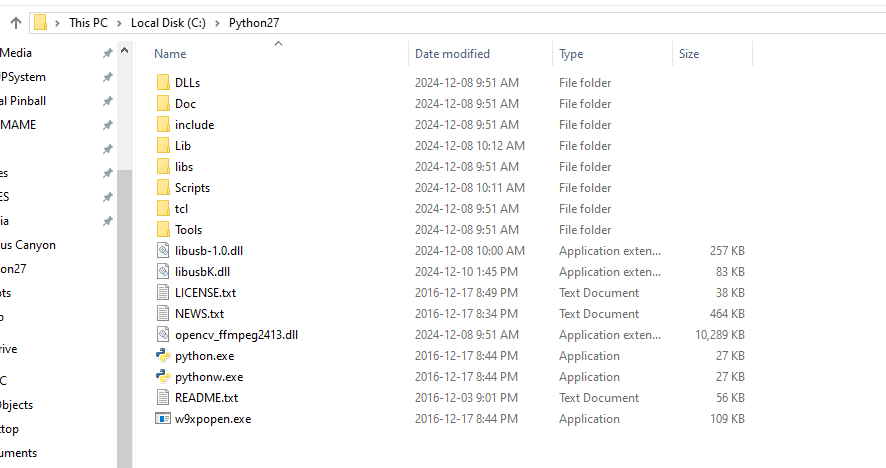The height and width of the screenshot is (468, 886).
Task: Click Python27 in the address path
Action: (x=254, y=23)
